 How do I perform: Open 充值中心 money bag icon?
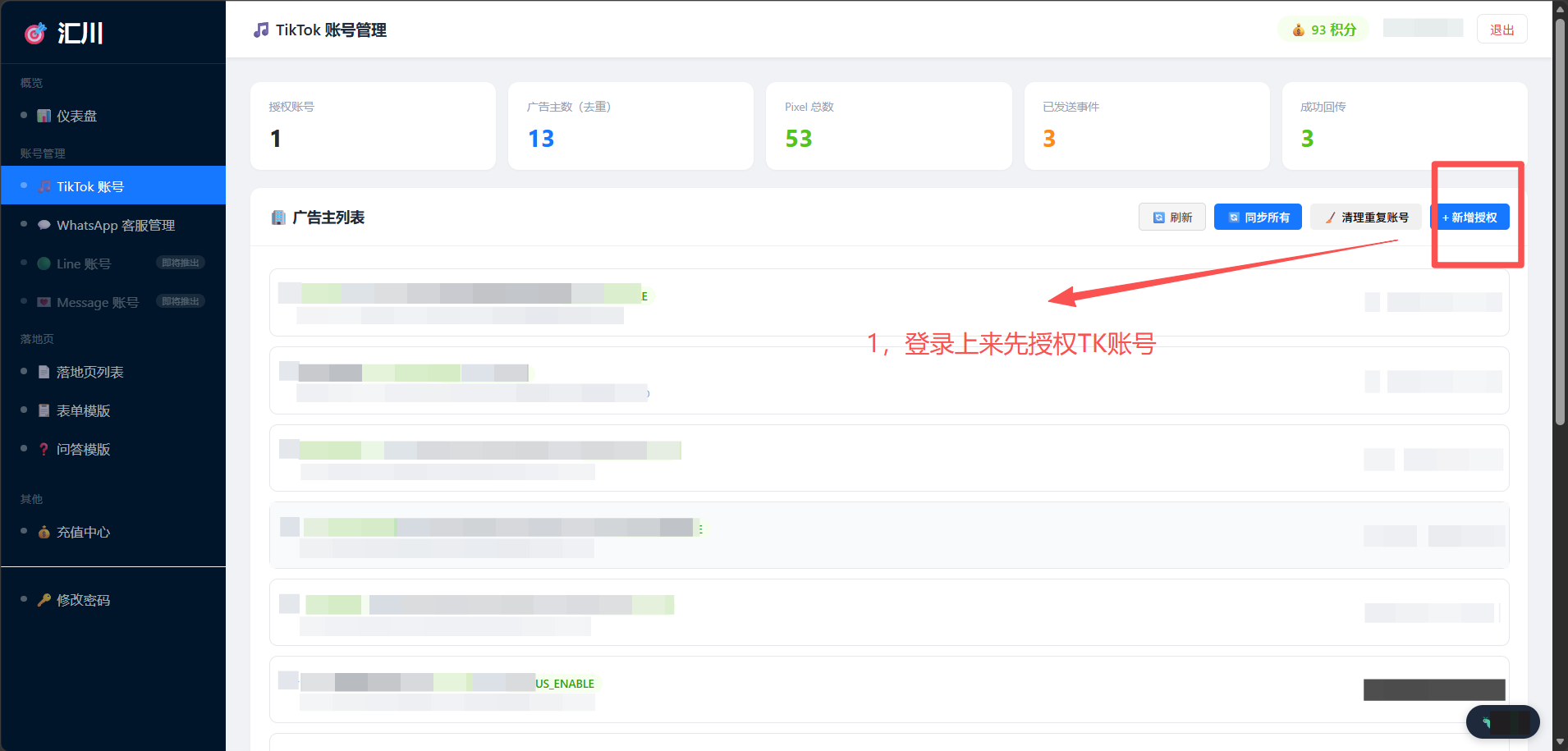click(44, 532)
